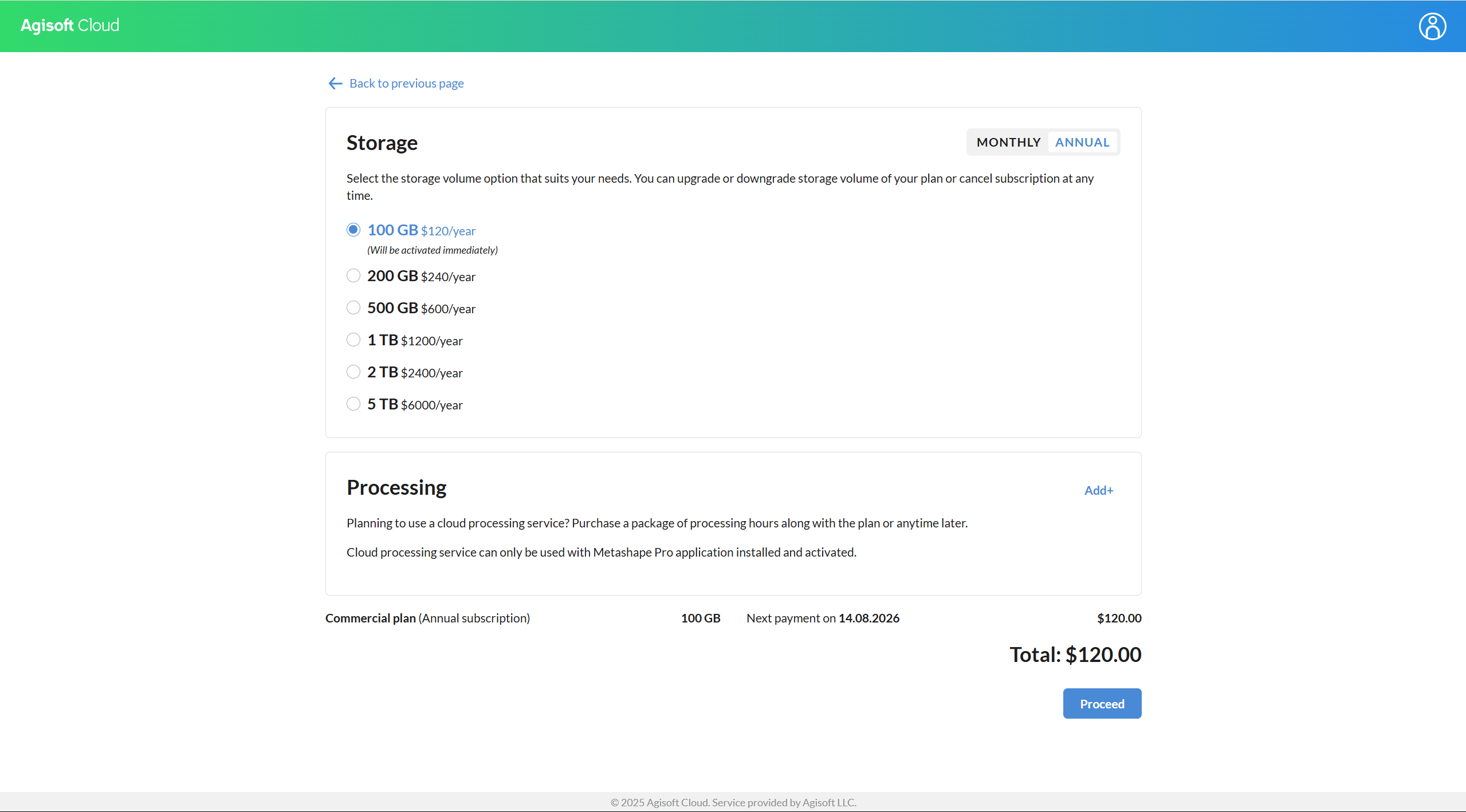This screenshot has height=812, width=1466.
Task: Switch billing to Monthly
Action: pos(1008,142)
